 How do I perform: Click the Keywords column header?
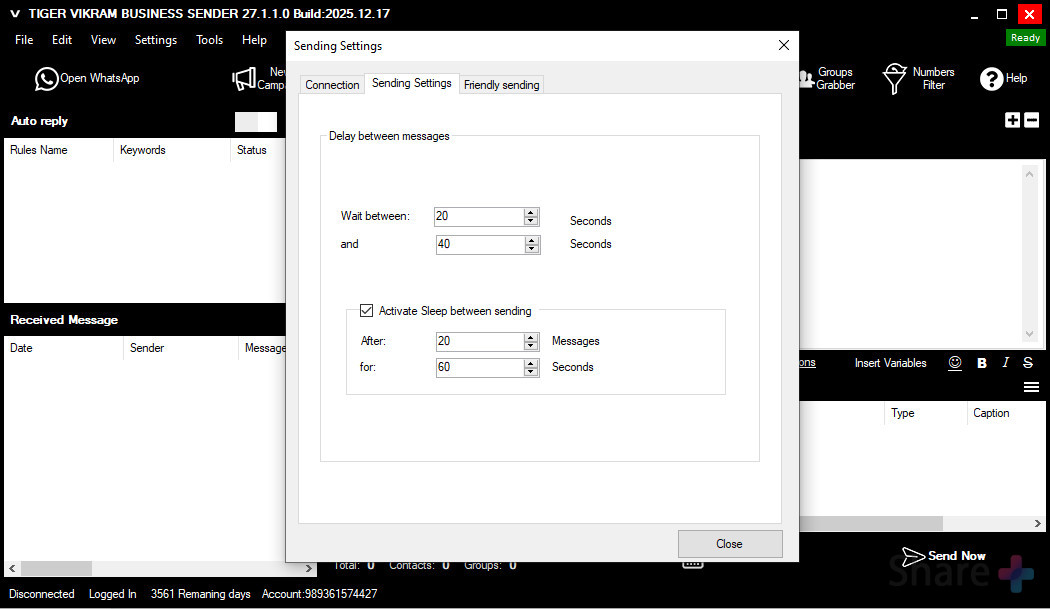pyautogui.click(x=171, y=150)
